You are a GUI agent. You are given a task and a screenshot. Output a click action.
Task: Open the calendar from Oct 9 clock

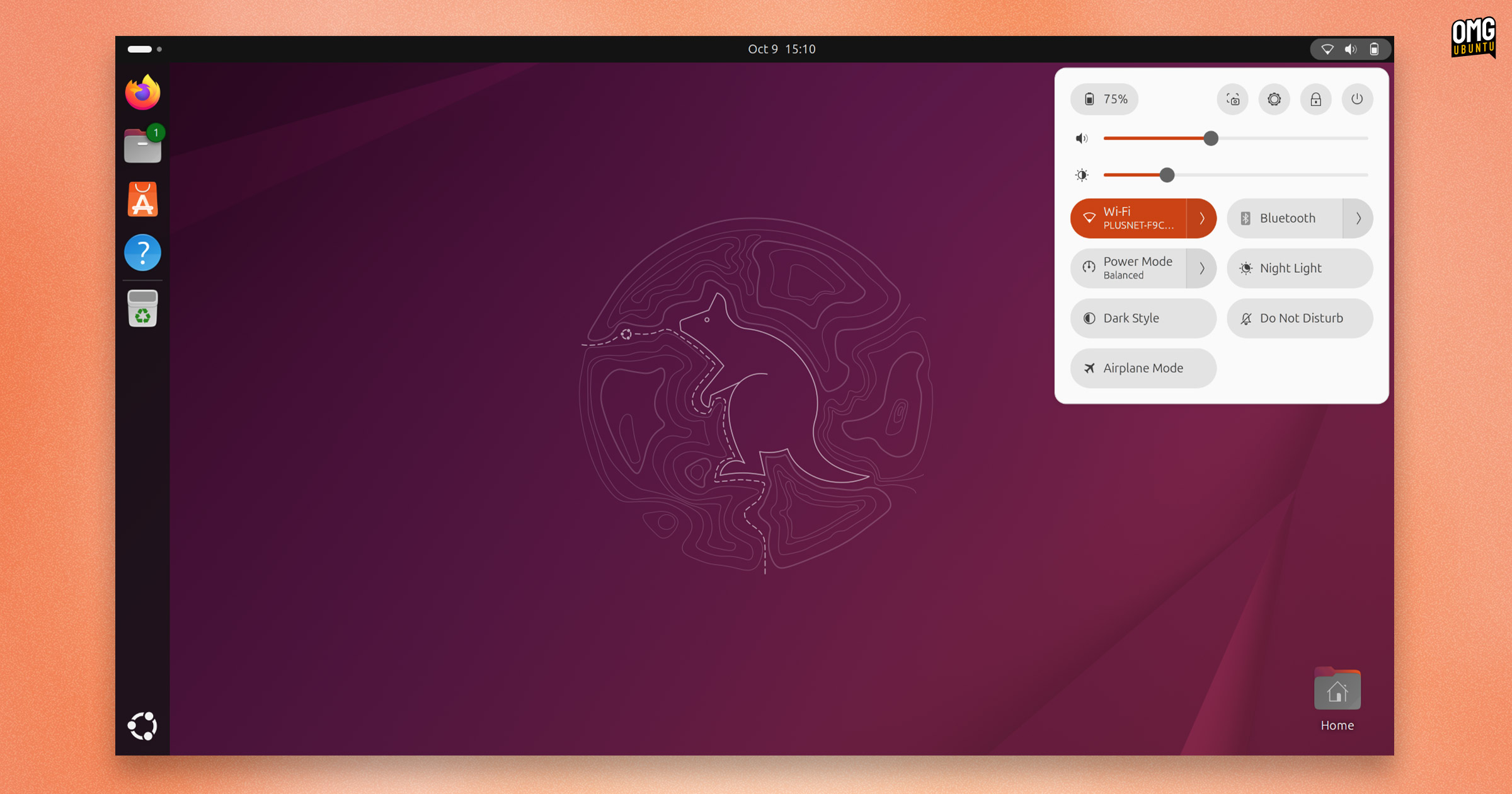(x=781, y=49)
